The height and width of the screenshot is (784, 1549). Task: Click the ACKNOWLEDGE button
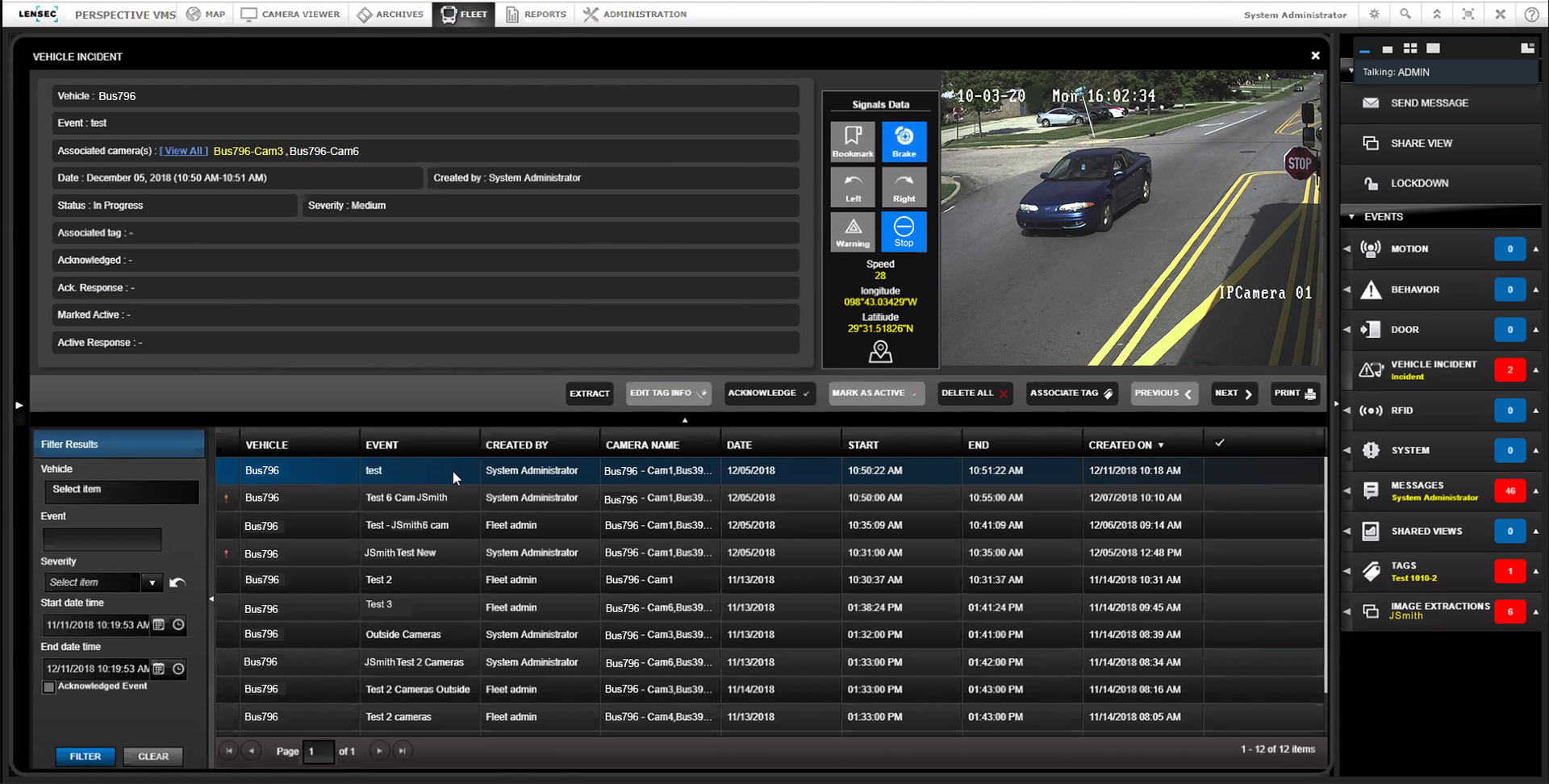point(769,393)
